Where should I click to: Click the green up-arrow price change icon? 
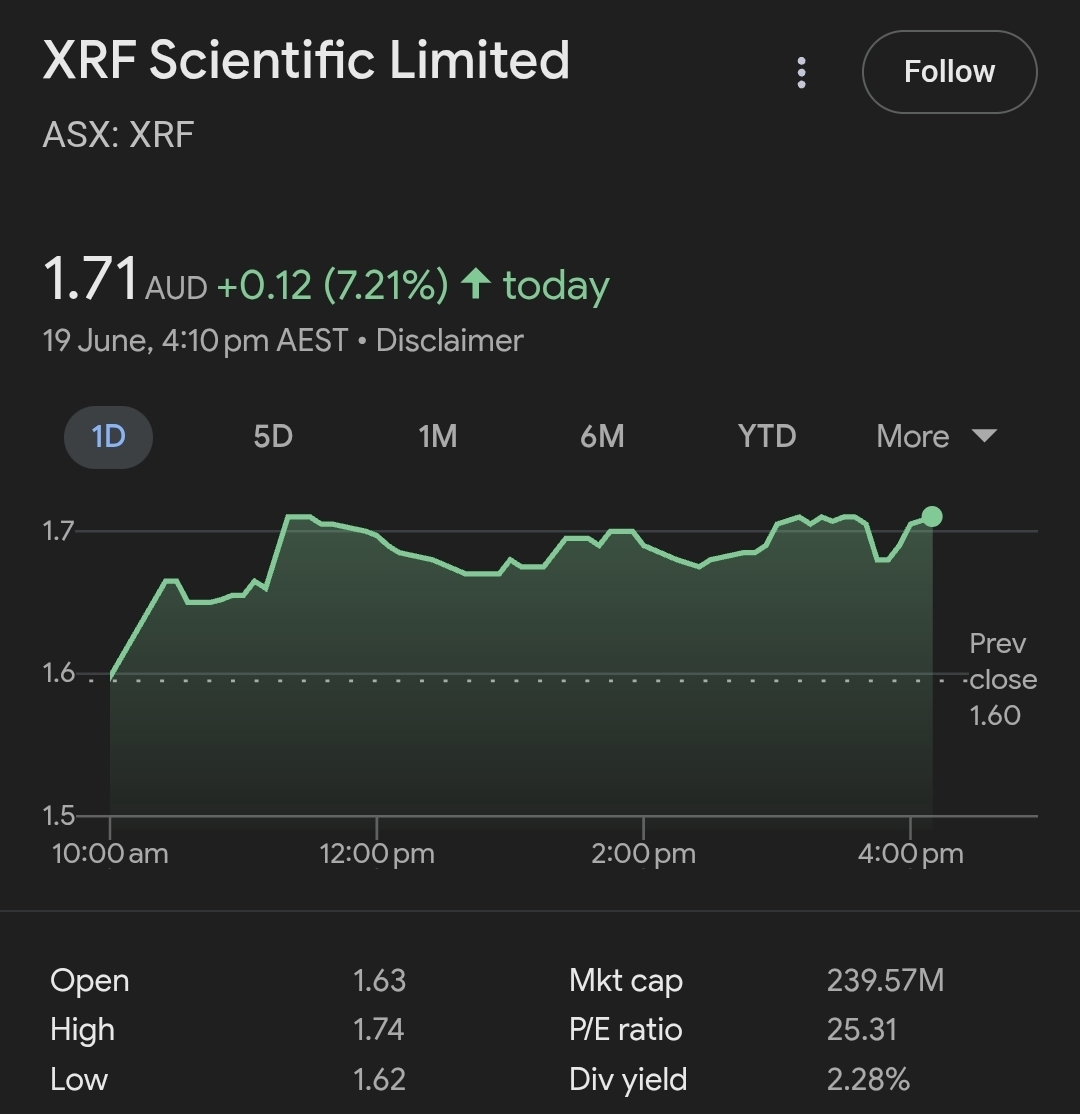476,285
